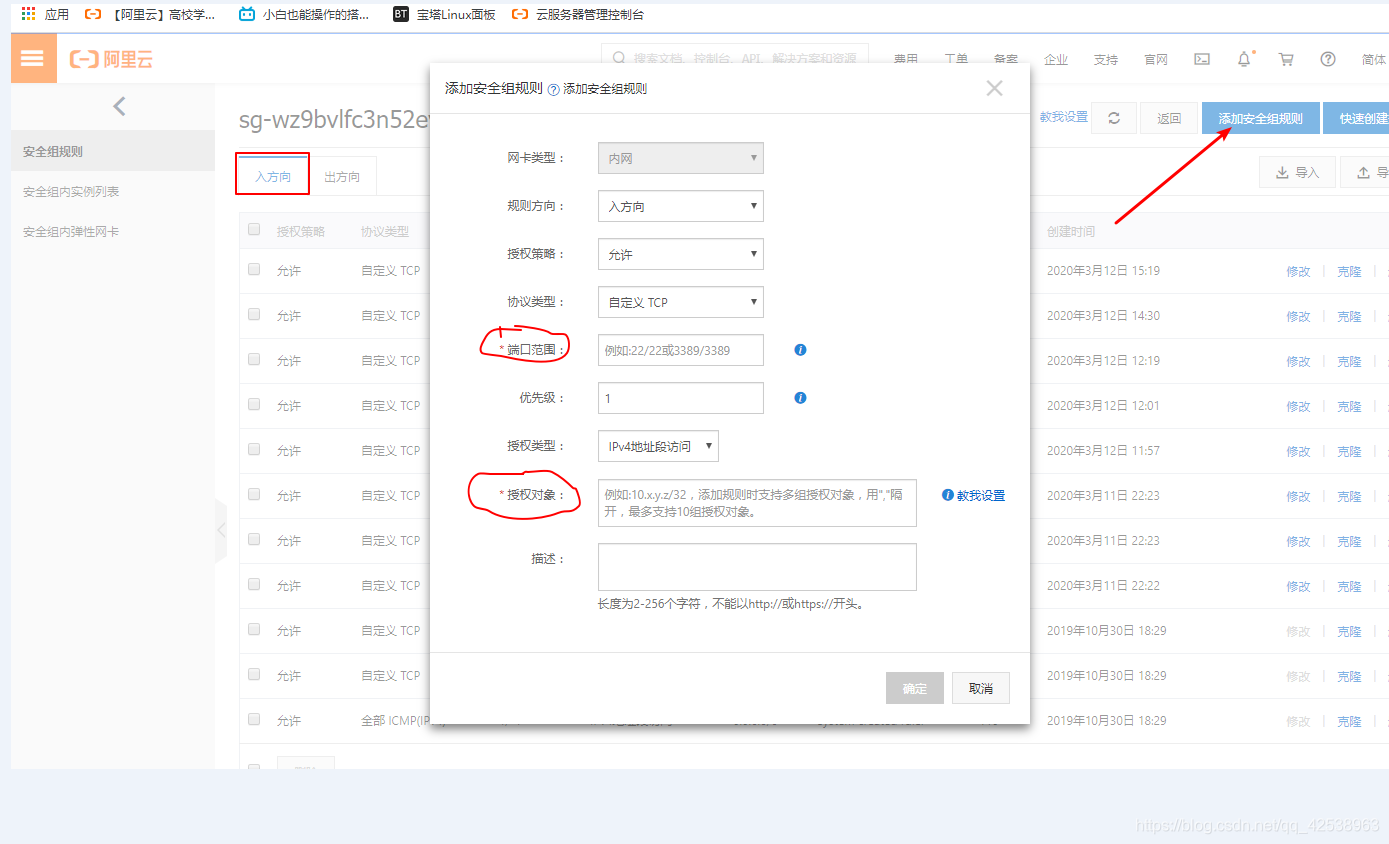Viewport: 1389px width, 844px height.
Task: Click the 添加安全组规则 button
Action: (x=1261, y=118)
